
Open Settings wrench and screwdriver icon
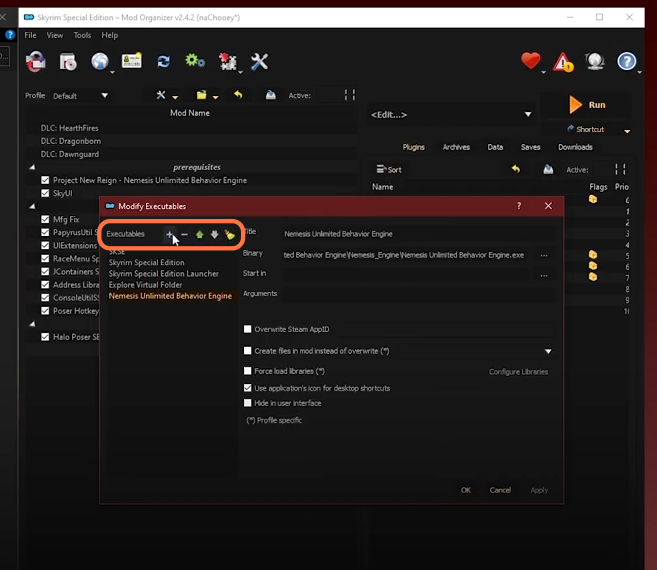coord(259,62)
